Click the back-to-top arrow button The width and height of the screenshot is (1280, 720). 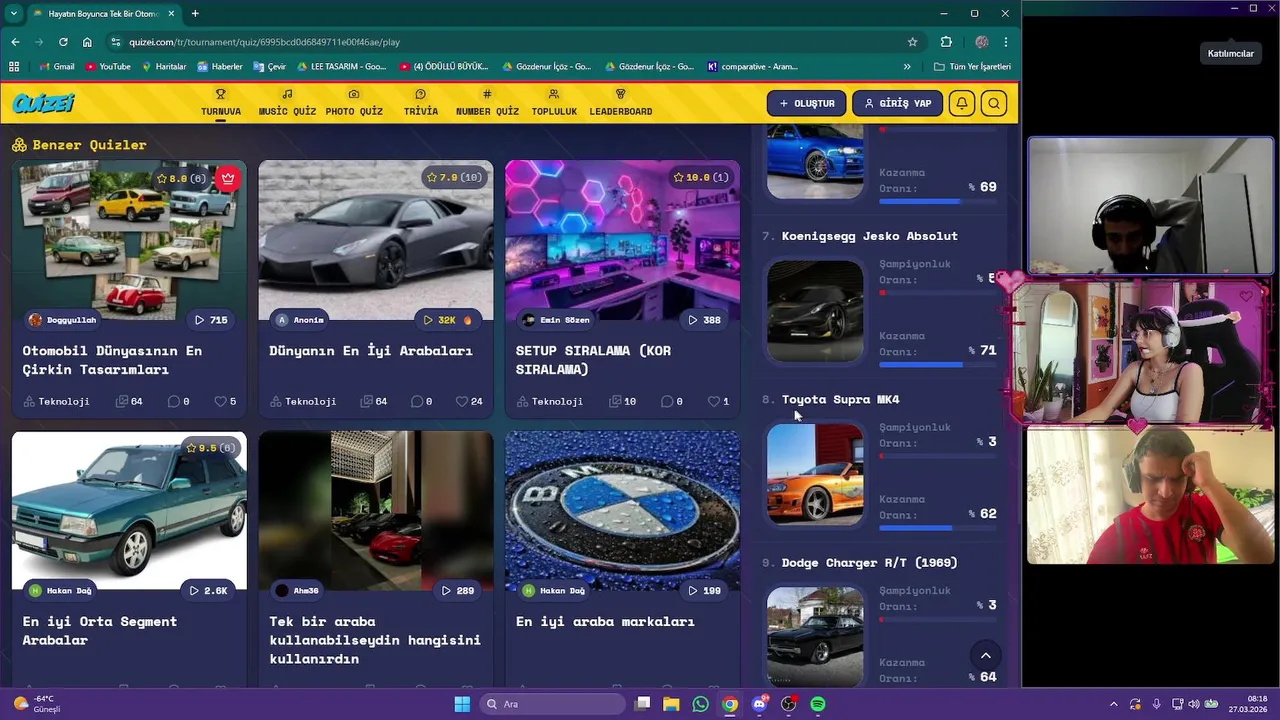tap(985, 656)
